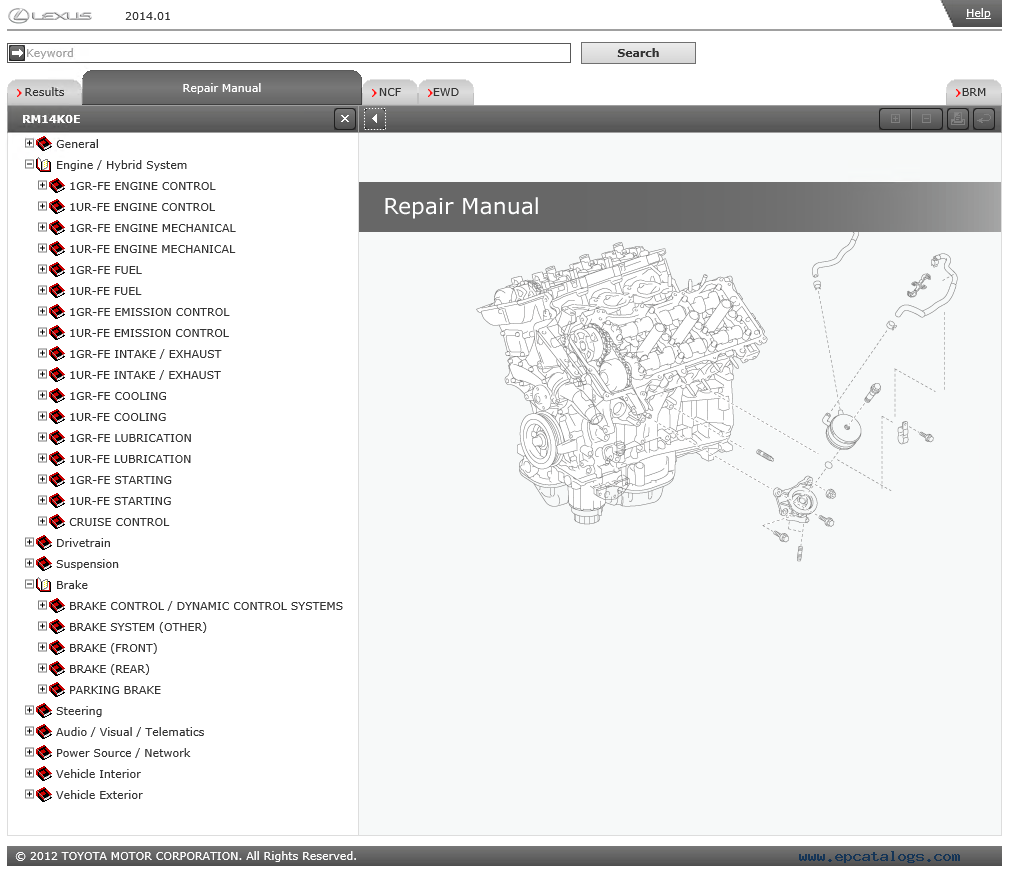The width and height of the screenshot is (1011, 873).
Task: Expand the Vehicle Interior node
Action: [x=29, y=773]
